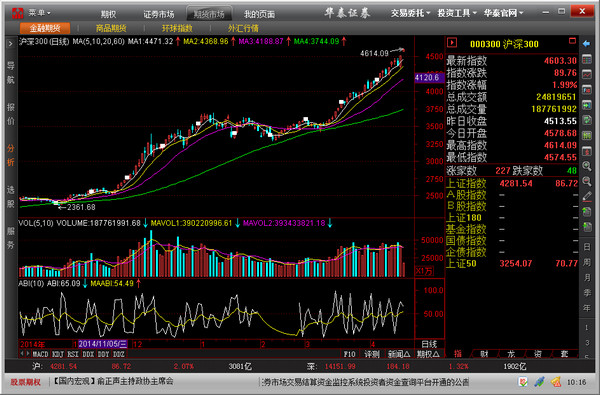Switch to monthly (月) period

[x=587, y=277]
